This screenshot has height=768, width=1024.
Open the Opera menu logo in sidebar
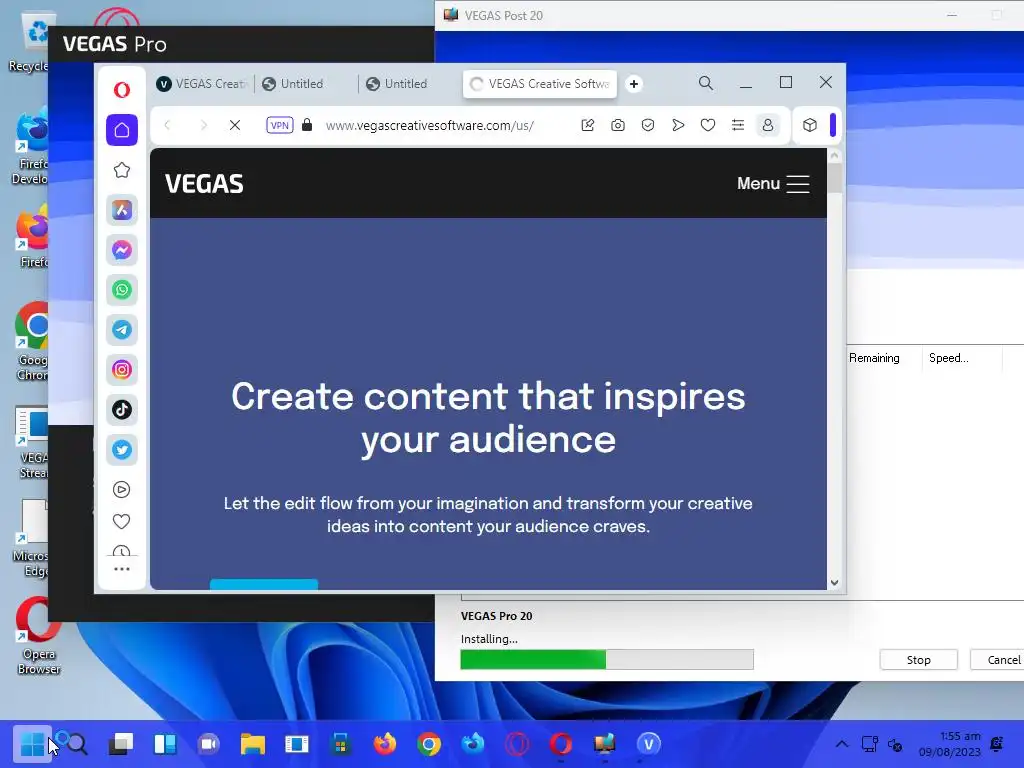click(x=121, y=89)
